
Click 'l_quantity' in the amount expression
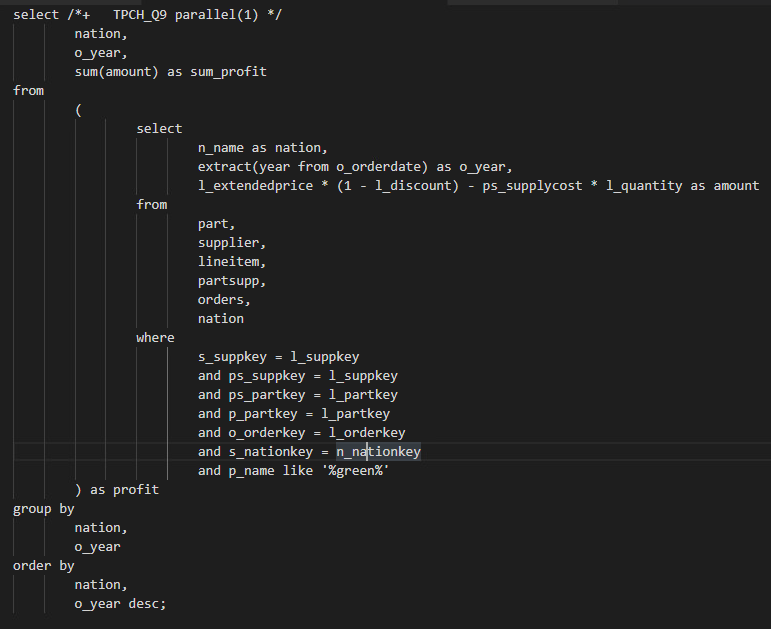(x=644, y=186)
